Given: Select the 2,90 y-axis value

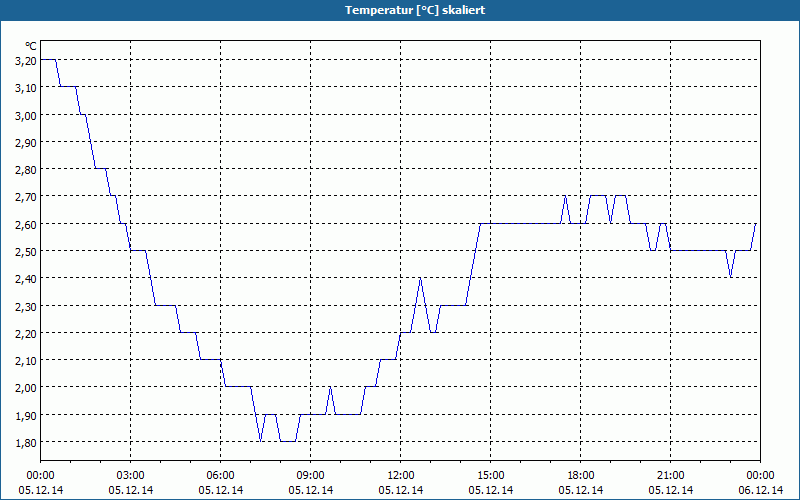Looking at the screenshot, I should [x=26, y=142].
